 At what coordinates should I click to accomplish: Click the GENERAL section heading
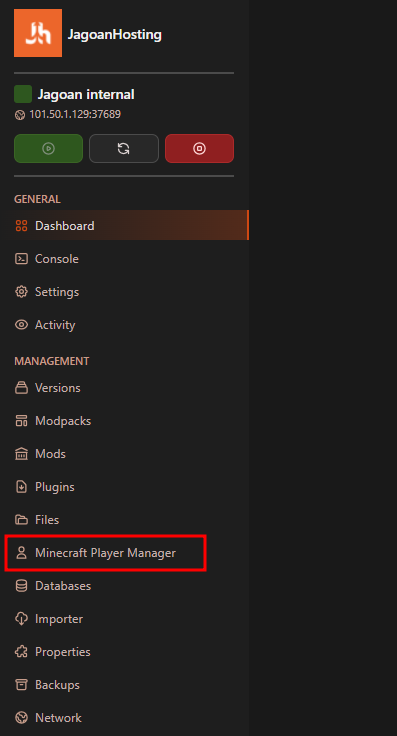pyautogui.click(x=37, y=199)
